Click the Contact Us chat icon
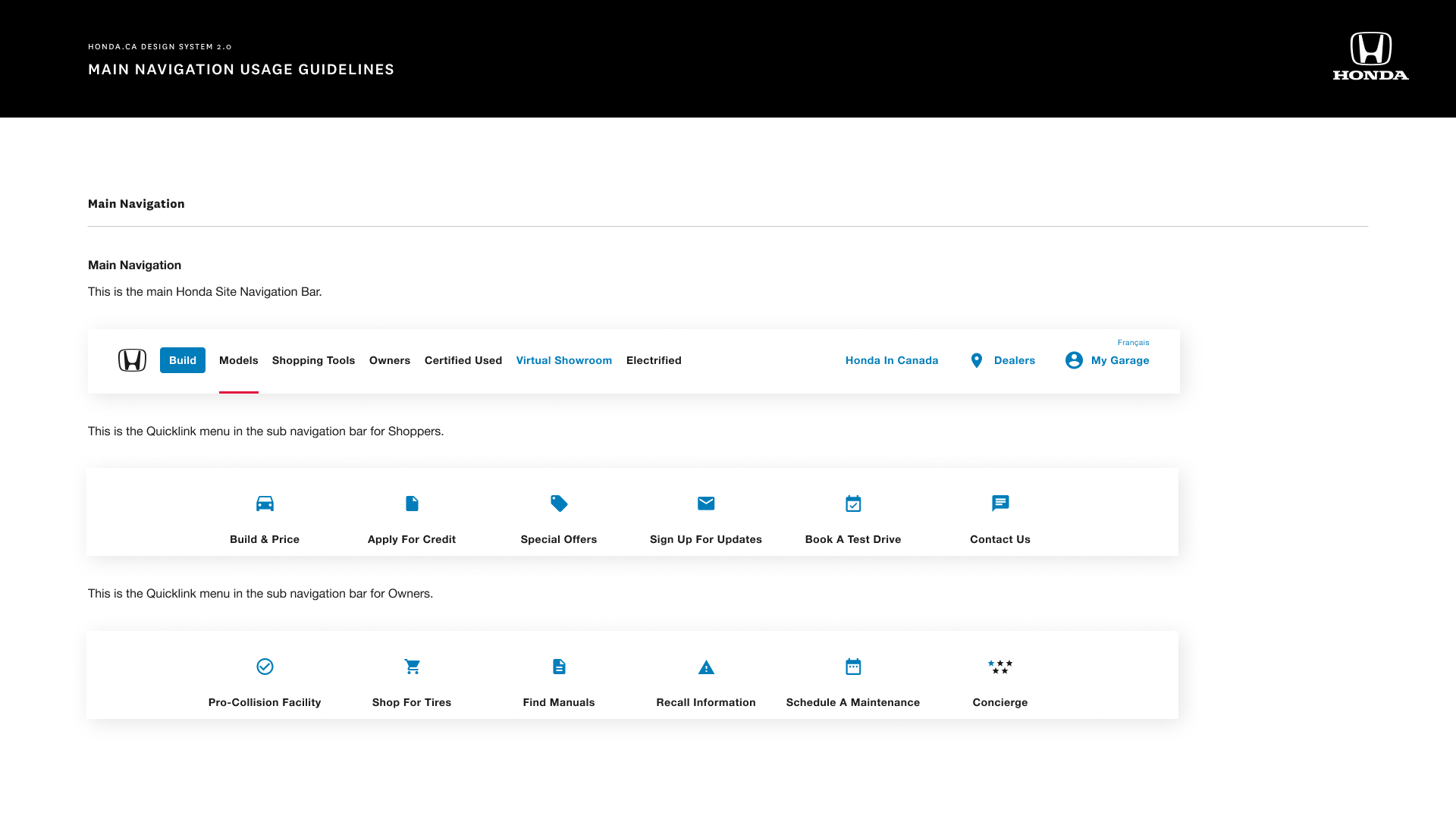This screenshot has height=819, width=1456. click(1000, 504)
